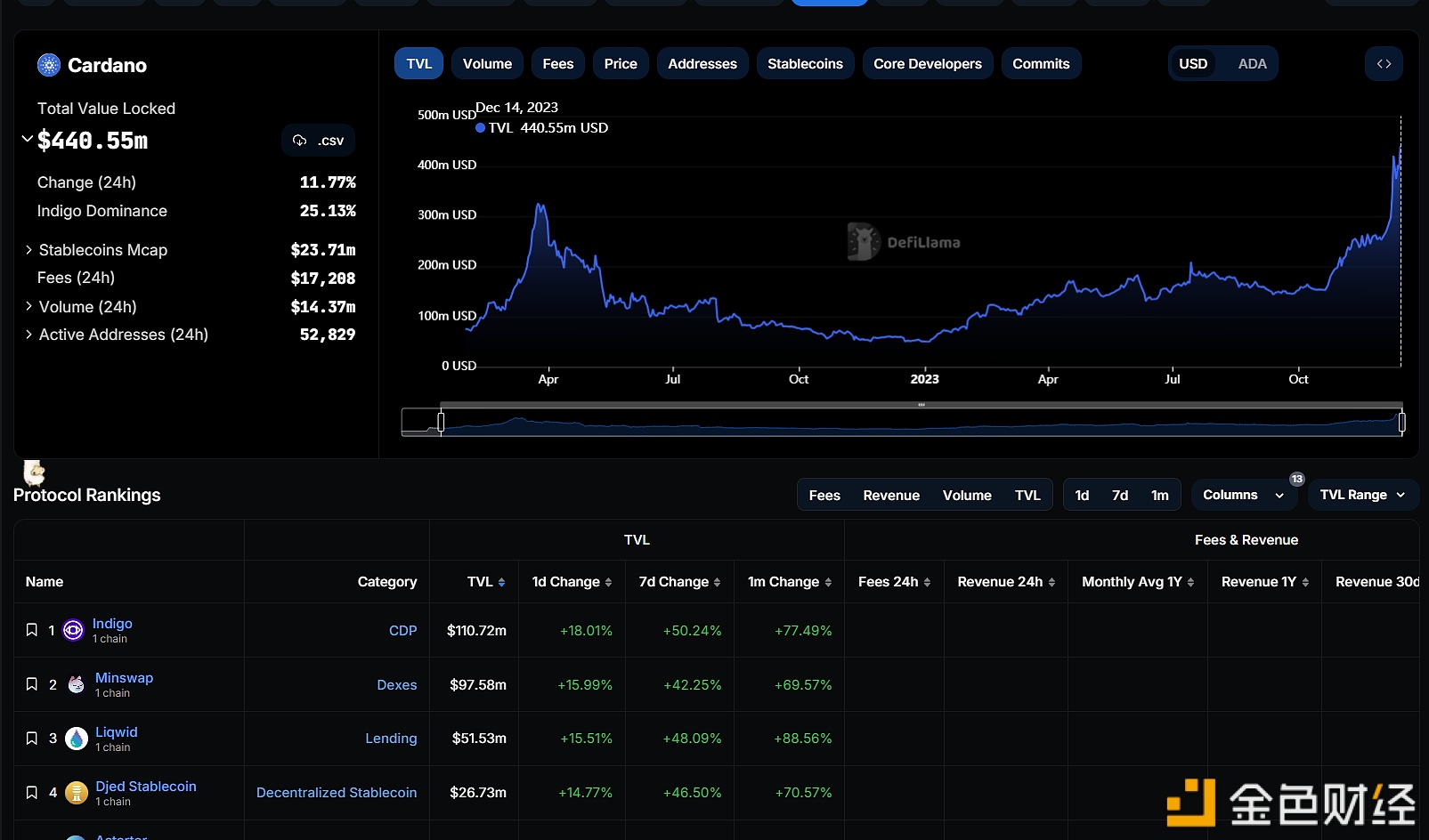
Task: Select the 1m period tab
Action: click(x=1159, y=496)
